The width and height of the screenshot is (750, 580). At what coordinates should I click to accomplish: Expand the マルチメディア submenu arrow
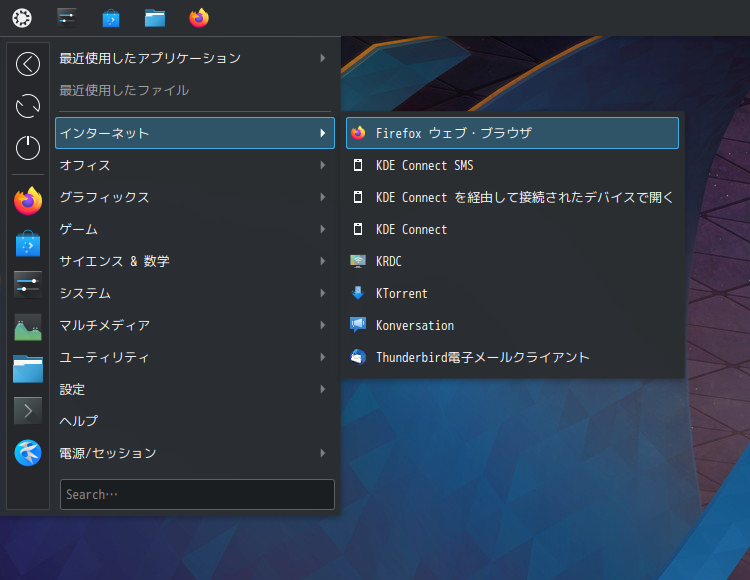323,325
